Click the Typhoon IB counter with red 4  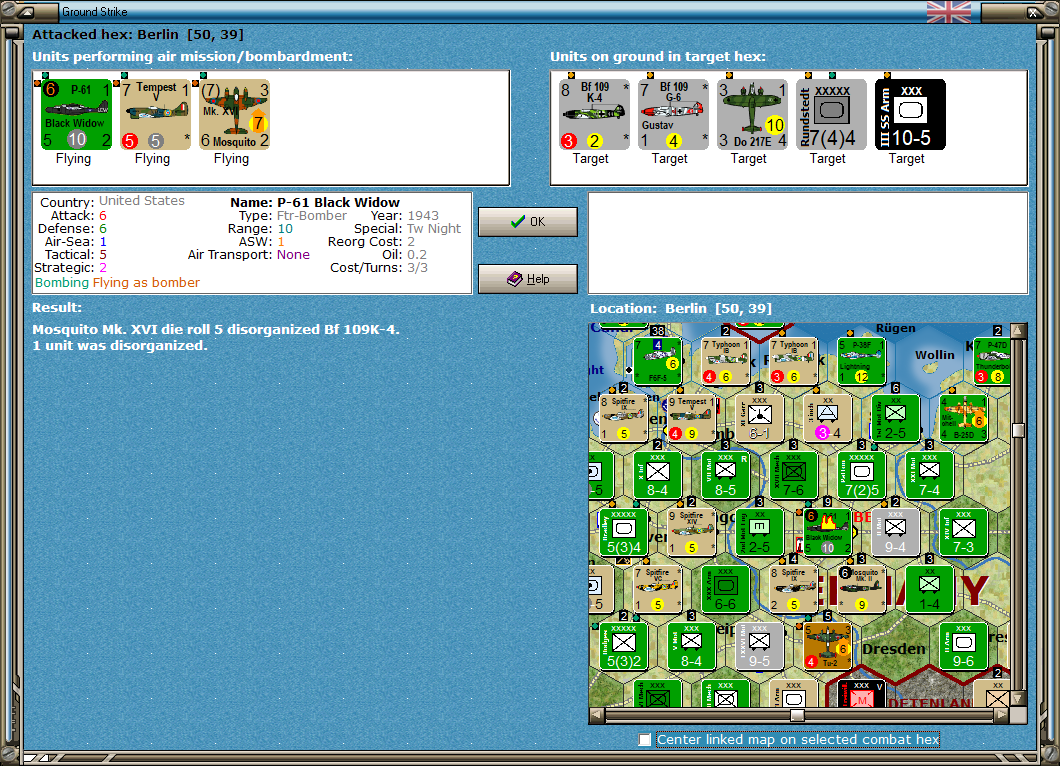pyautogui.click(x=726, y=360)
